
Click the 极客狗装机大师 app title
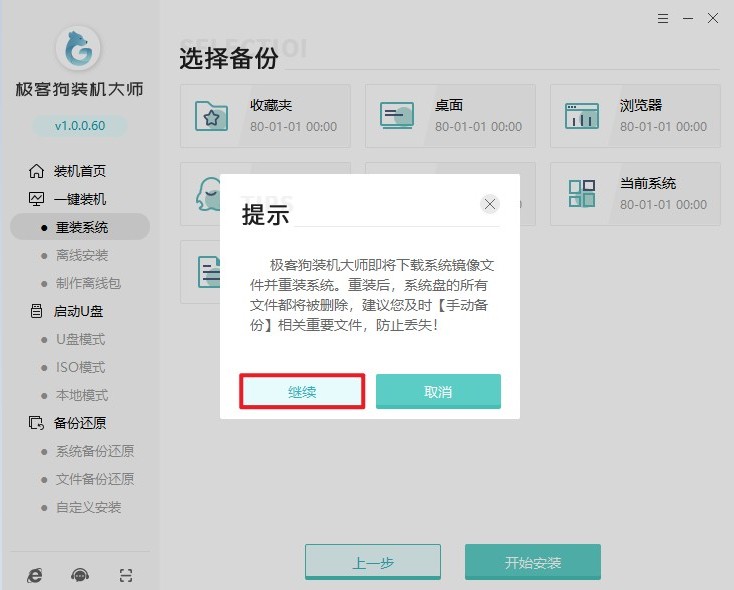click(80, 89)
